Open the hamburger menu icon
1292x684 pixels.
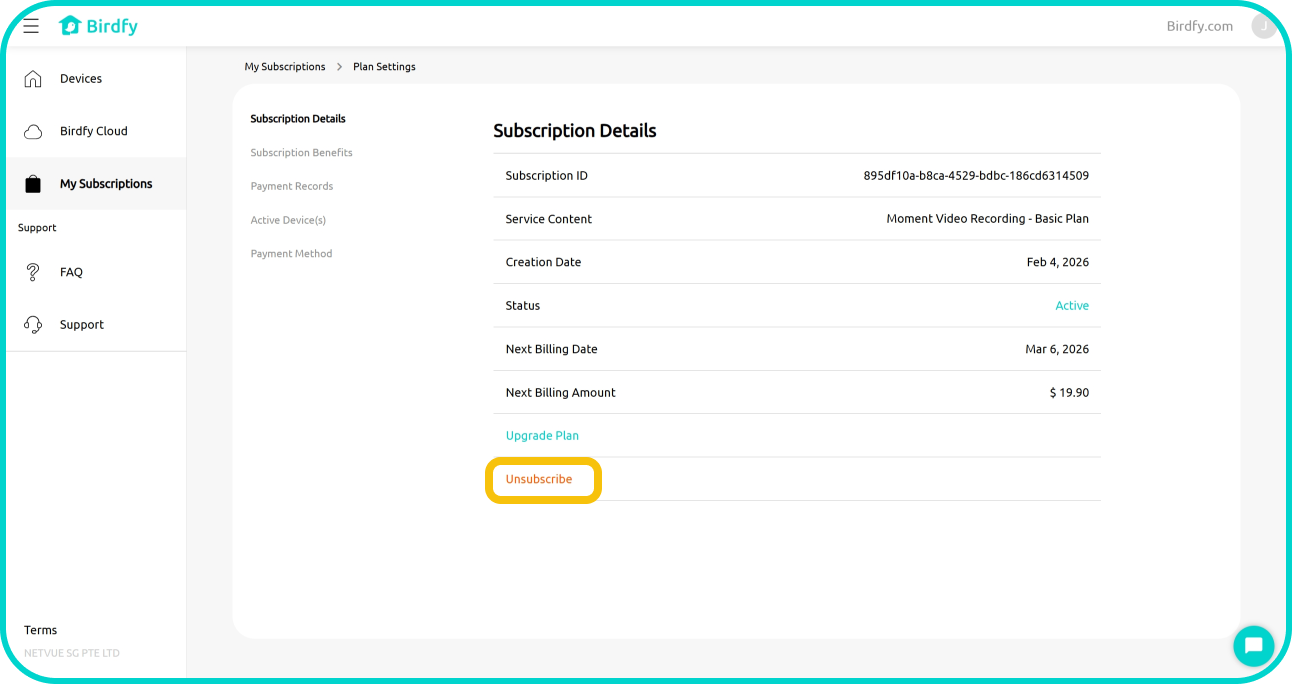click(x=31, y=26)
